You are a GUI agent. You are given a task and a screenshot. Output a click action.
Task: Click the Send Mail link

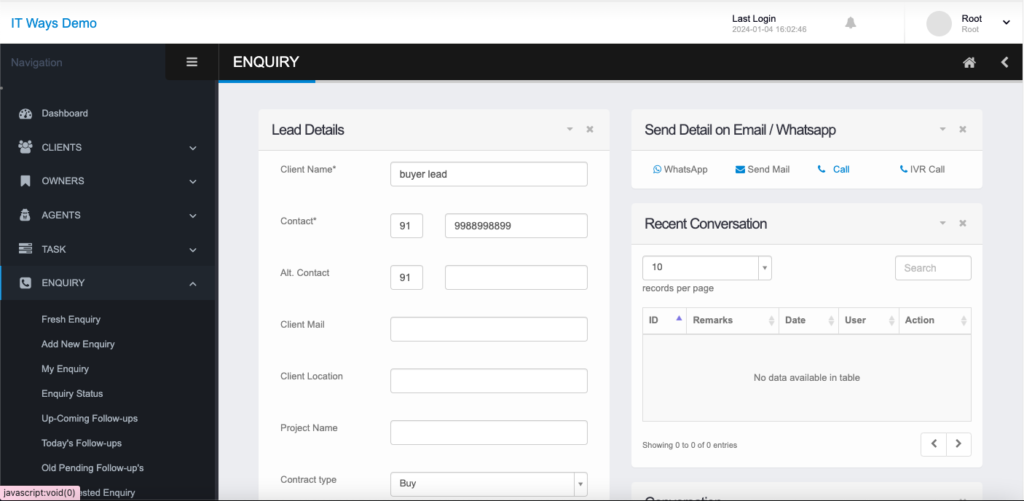click(762, 169)
